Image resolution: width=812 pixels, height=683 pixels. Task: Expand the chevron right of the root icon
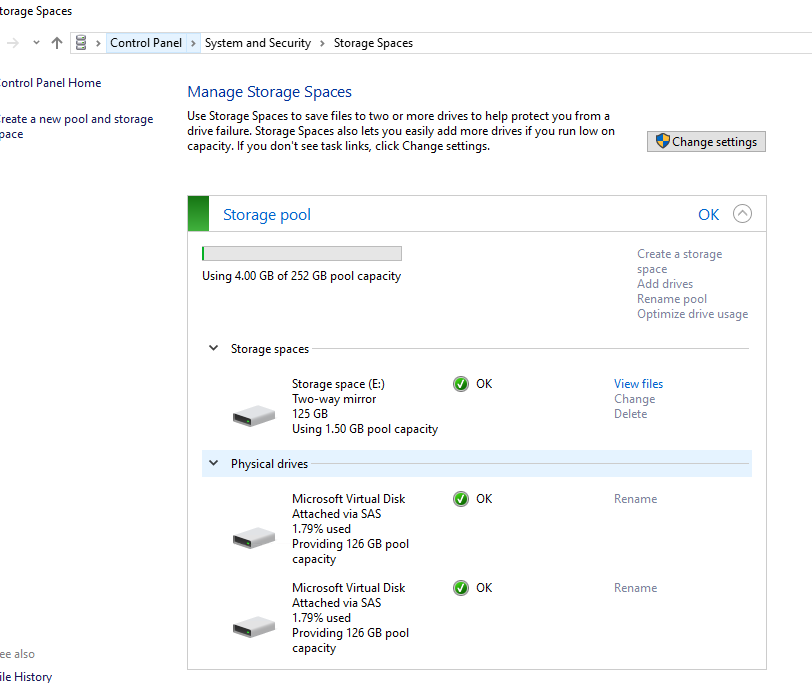click(98, 43)
